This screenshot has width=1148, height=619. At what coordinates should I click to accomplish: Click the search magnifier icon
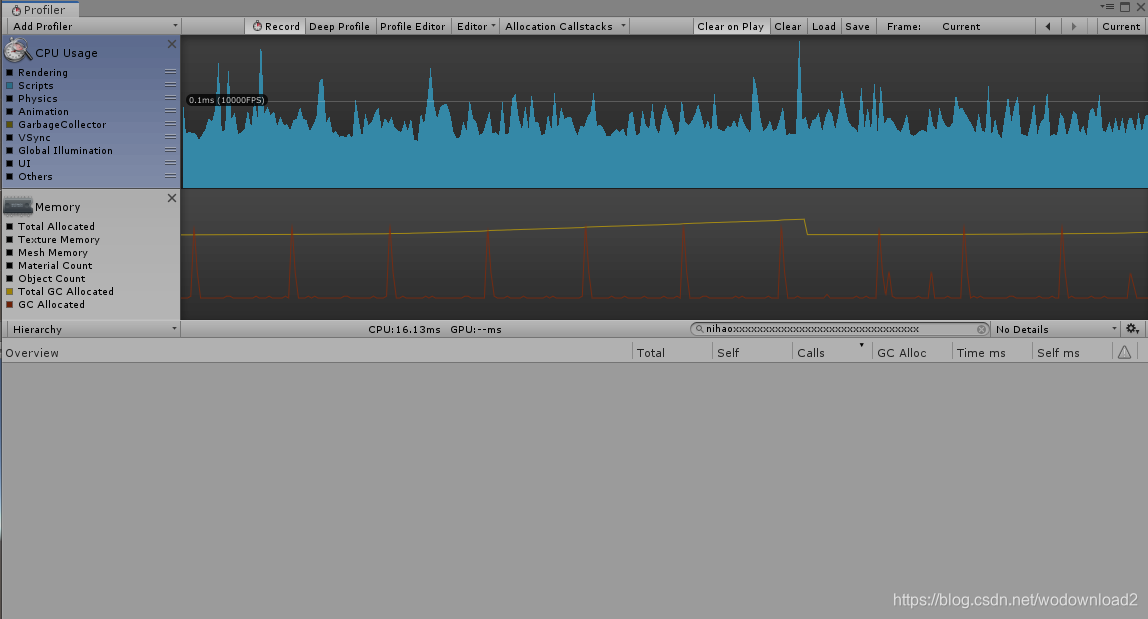[699, 329]
